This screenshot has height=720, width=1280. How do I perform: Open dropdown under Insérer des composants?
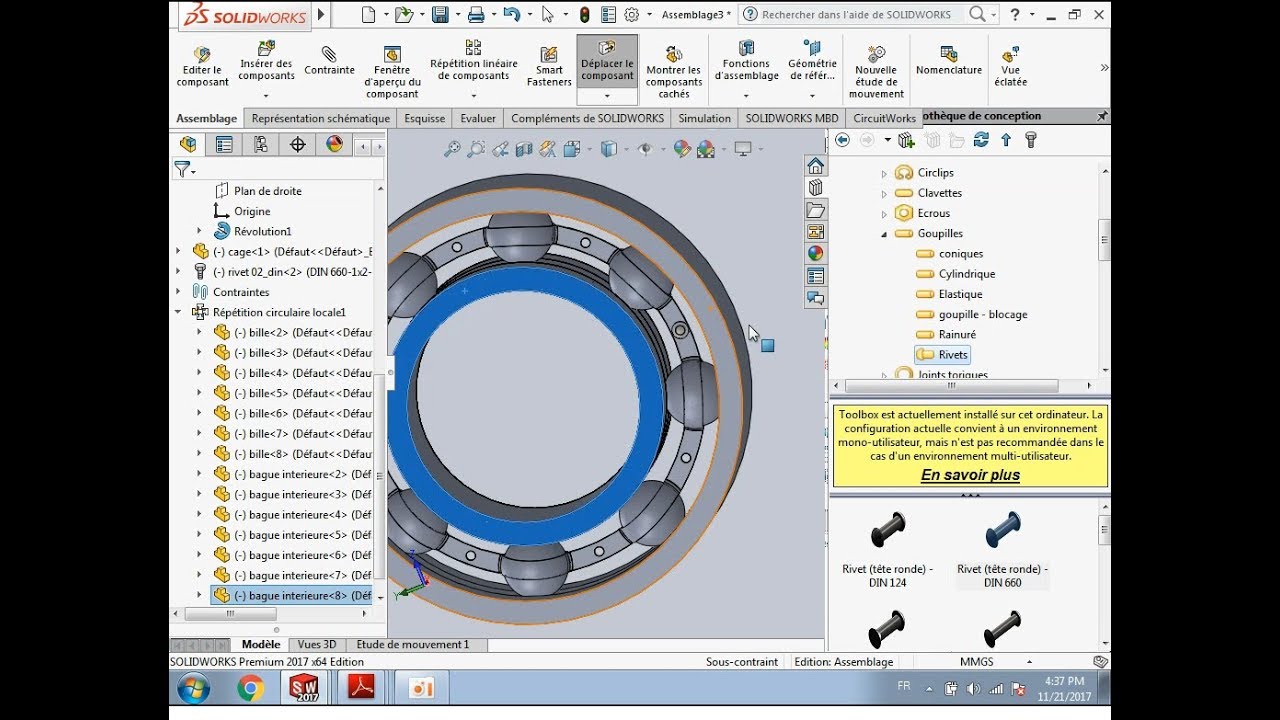tap(266, 96)
